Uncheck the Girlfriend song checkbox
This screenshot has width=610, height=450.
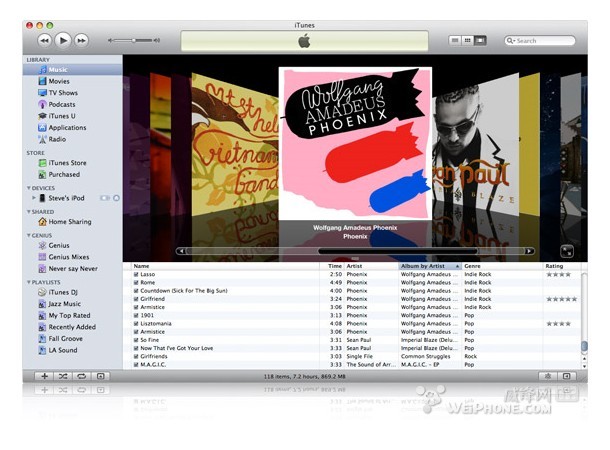[x=136, y=299]
